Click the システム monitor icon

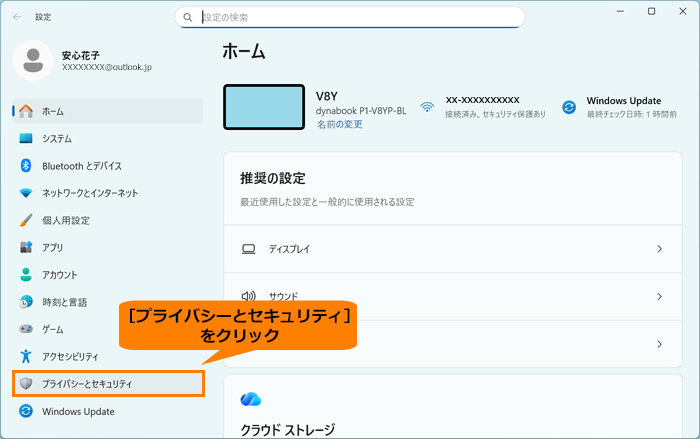(26, 138)
